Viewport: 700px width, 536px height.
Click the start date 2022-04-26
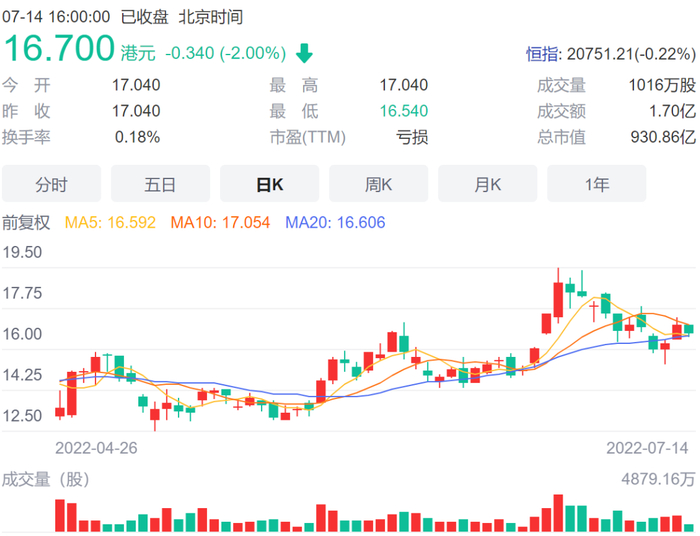[96, 448]
